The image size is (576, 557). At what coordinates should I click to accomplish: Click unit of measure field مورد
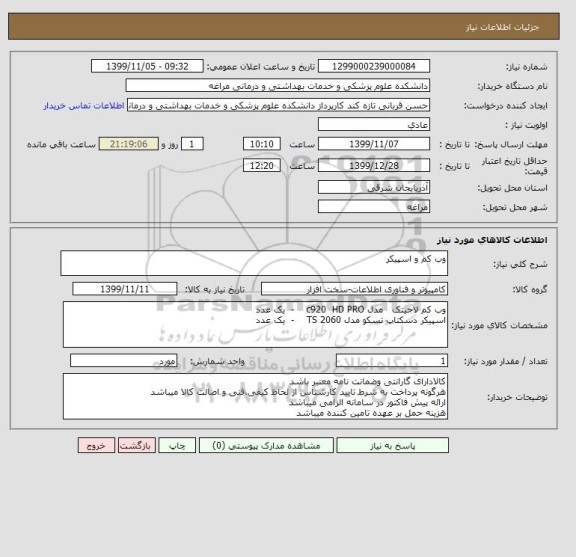123,361
